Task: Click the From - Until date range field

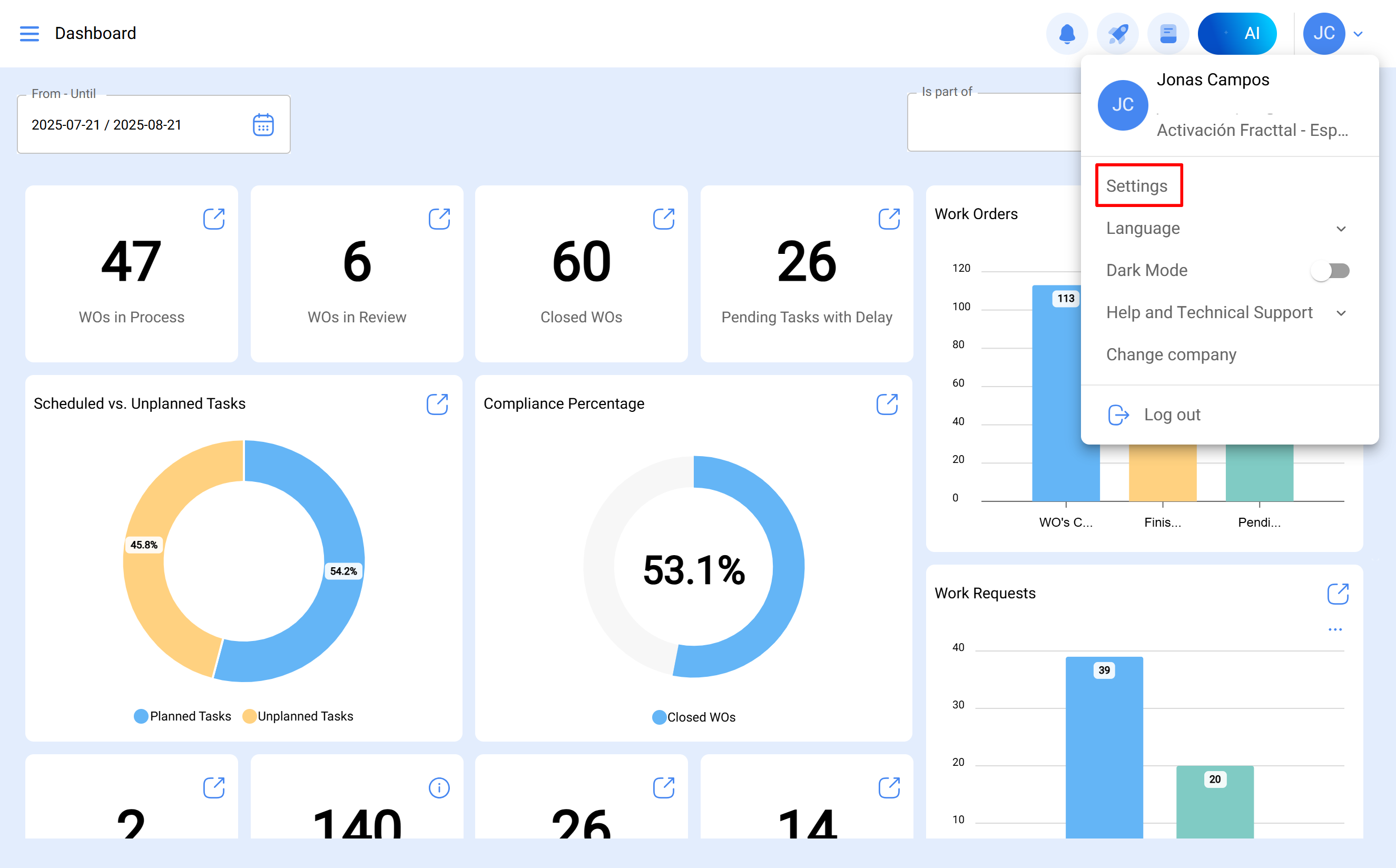Action: tap(132, 125)
